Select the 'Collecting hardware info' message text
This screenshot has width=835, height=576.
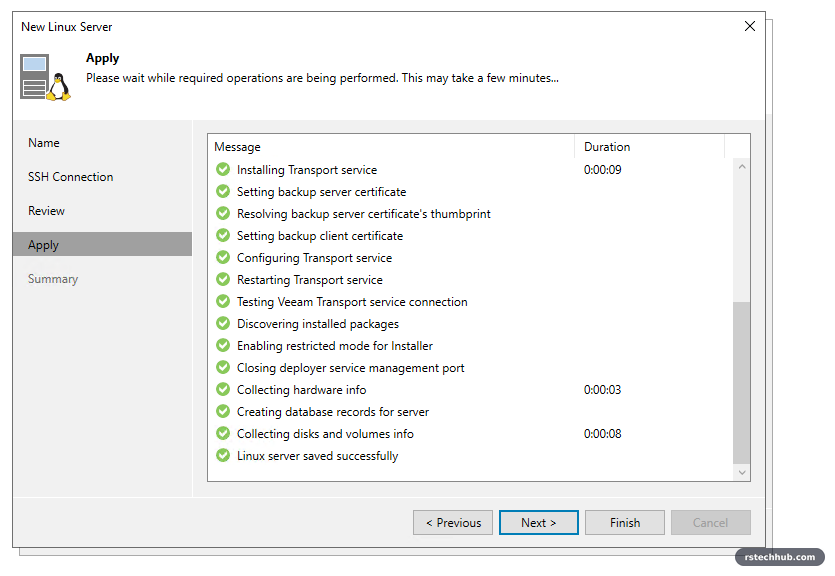[x=301, y=390]
